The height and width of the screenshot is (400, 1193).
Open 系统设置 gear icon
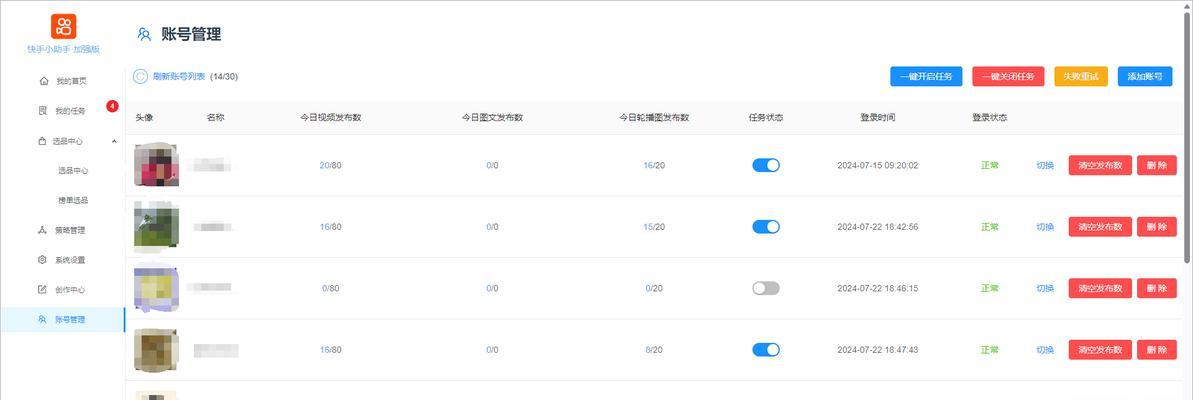[x=43, y=259]
